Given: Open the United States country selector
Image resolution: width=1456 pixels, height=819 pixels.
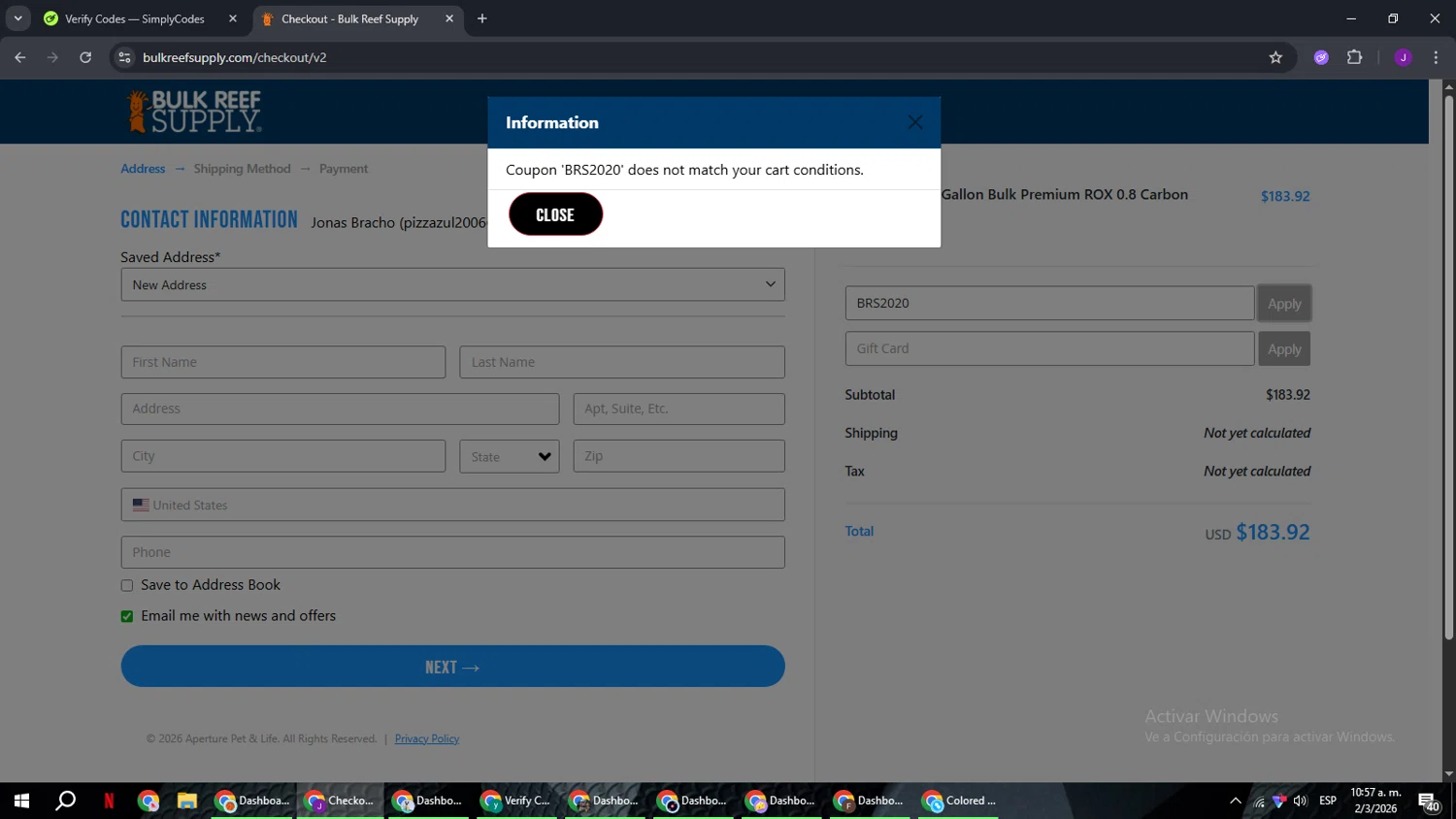Looking at the screenshot, I should [452, 505].
